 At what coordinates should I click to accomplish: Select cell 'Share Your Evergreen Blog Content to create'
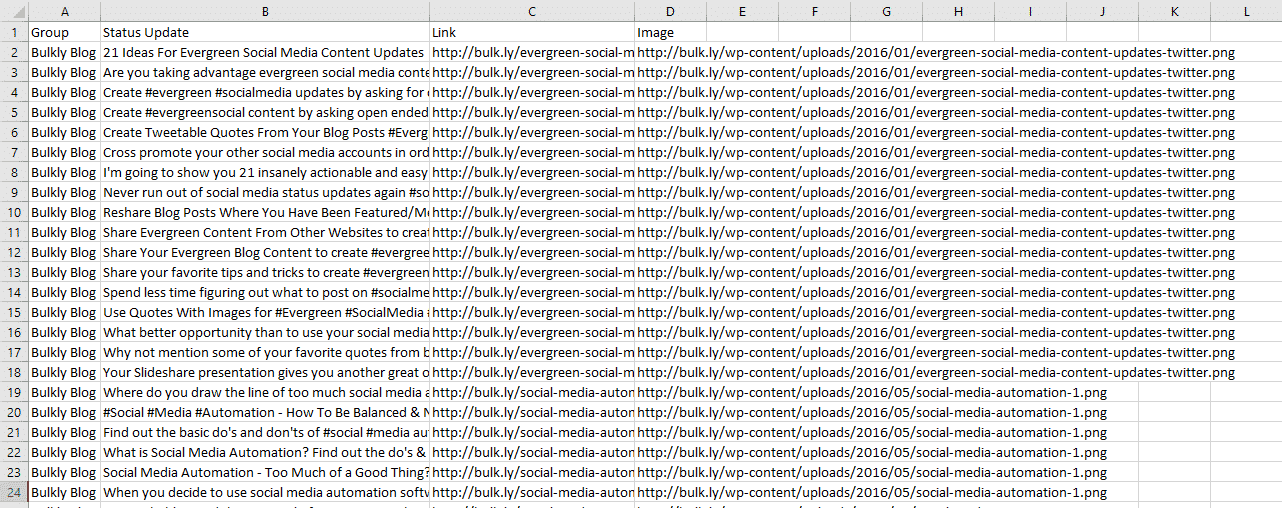(x=265, y=252)
